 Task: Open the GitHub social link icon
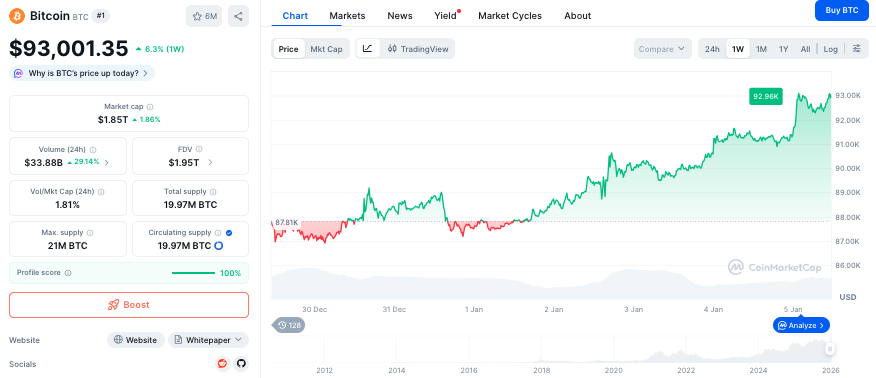(x=241, y=364)
